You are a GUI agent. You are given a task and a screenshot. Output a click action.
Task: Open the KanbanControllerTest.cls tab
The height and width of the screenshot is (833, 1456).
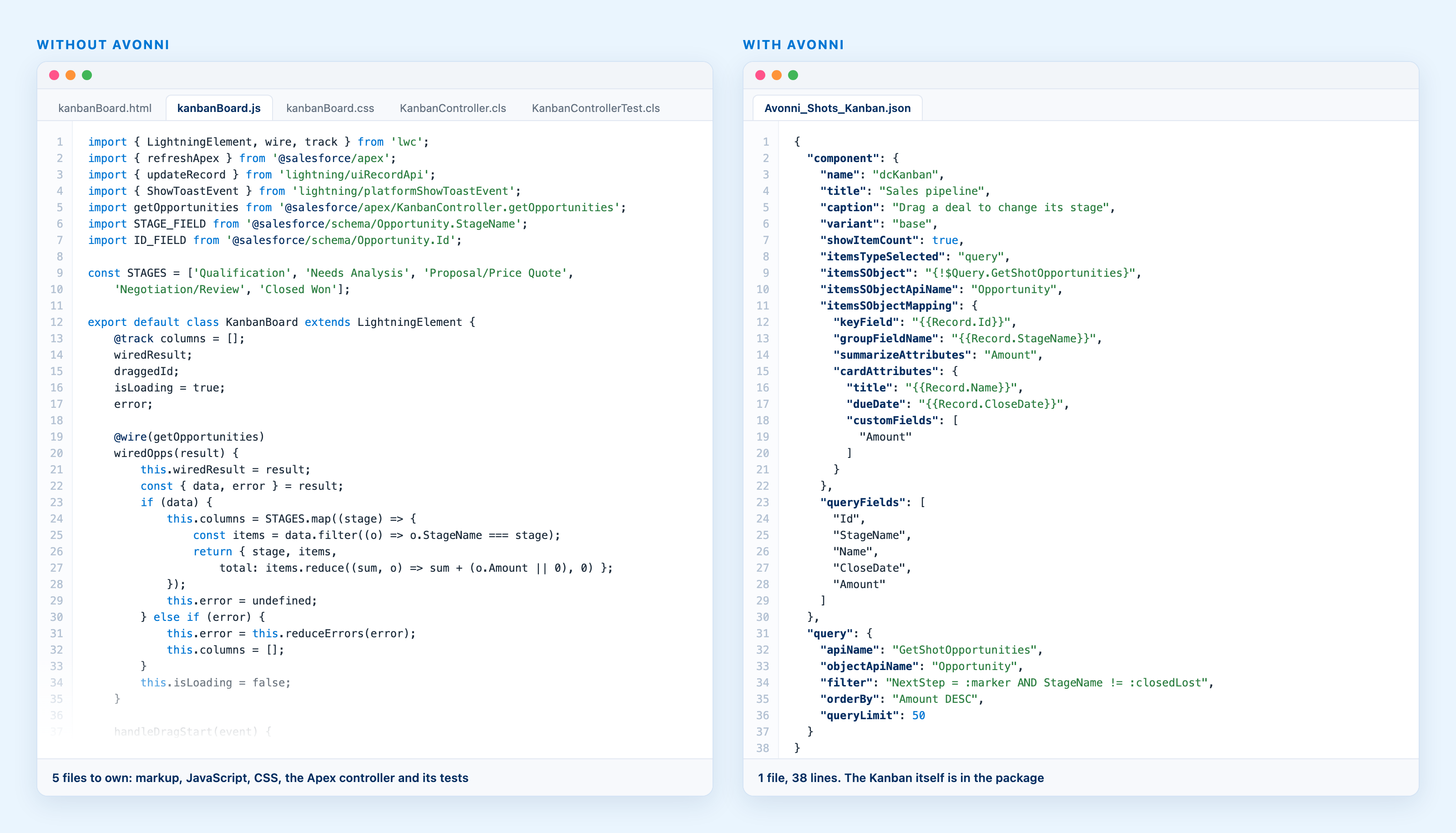(596, 108)
